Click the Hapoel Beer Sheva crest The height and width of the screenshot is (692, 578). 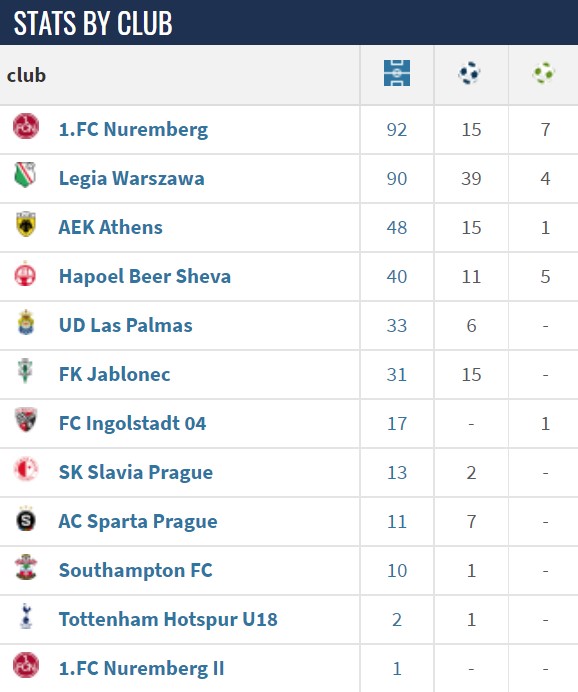click(x=25, y=273)
